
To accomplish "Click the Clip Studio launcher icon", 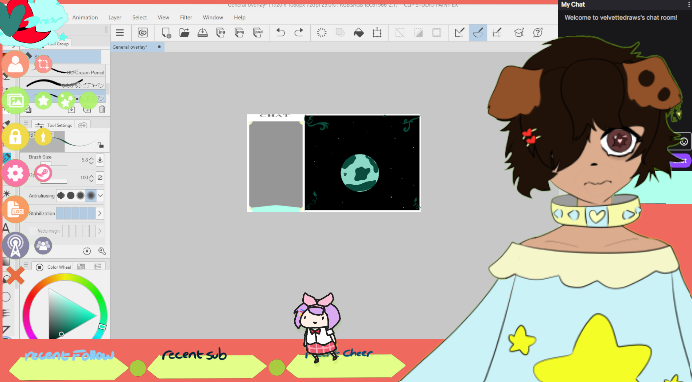I will pos(143,33).
